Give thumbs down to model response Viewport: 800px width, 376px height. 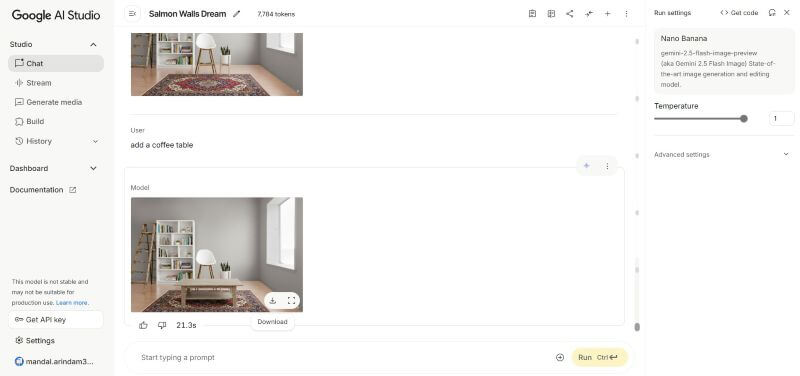[162, 325]
